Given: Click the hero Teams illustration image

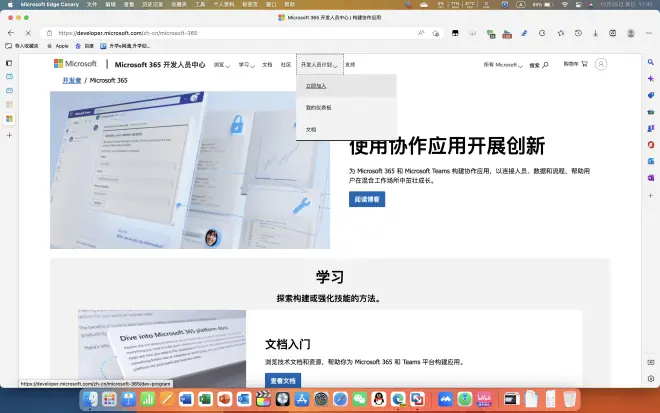Looking at the screenshot, I should point(190,170).
